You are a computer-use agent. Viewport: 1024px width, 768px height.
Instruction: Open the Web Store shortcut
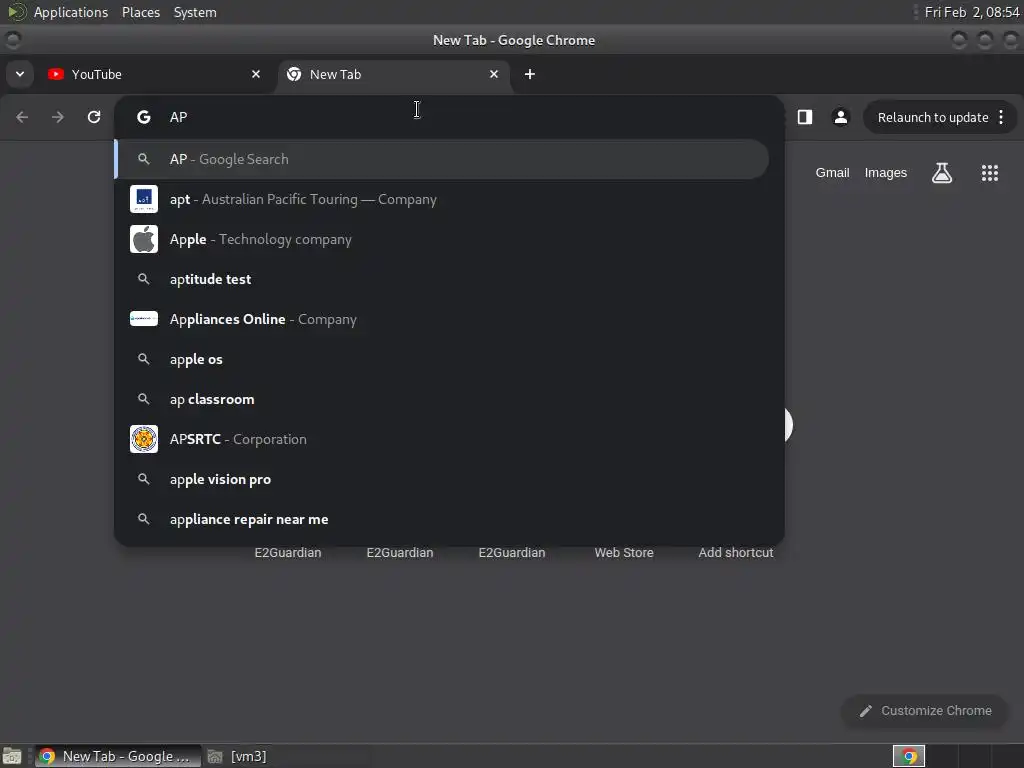click(624, 552)
